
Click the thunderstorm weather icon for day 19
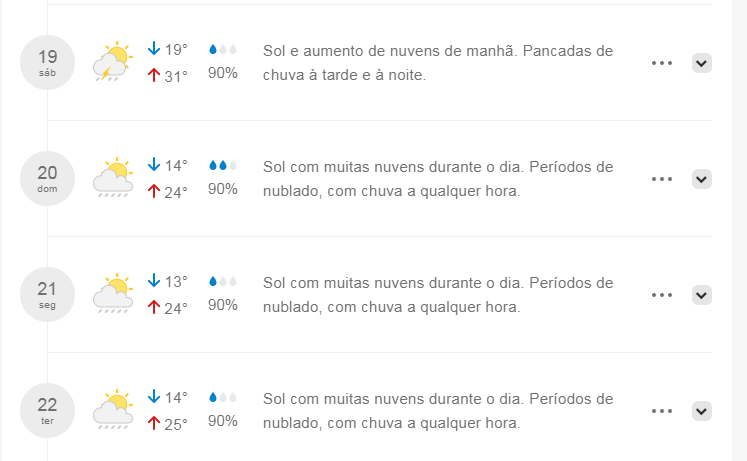click(113, 61)
